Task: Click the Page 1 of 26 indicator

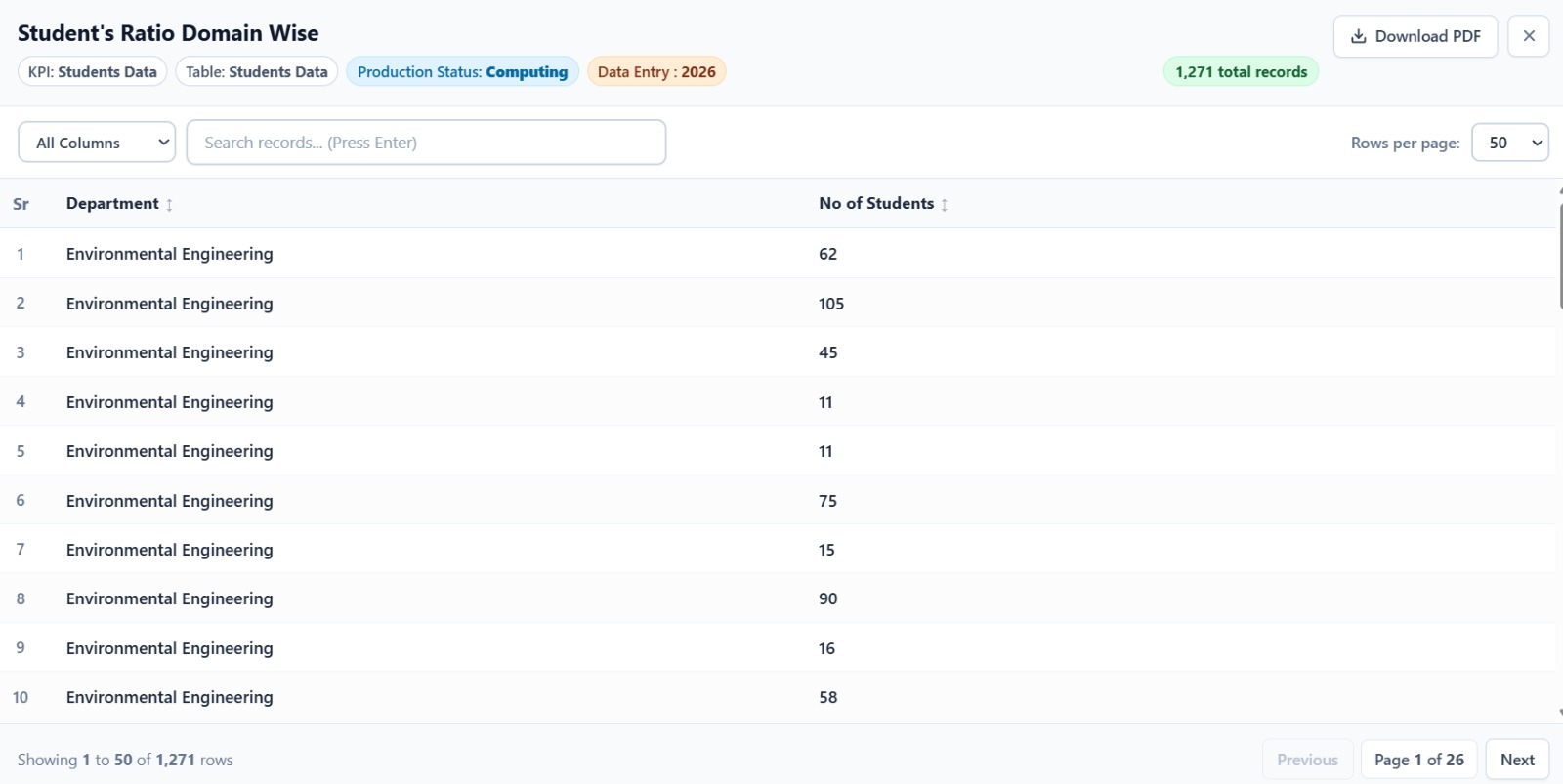Action: [1419, 760]
